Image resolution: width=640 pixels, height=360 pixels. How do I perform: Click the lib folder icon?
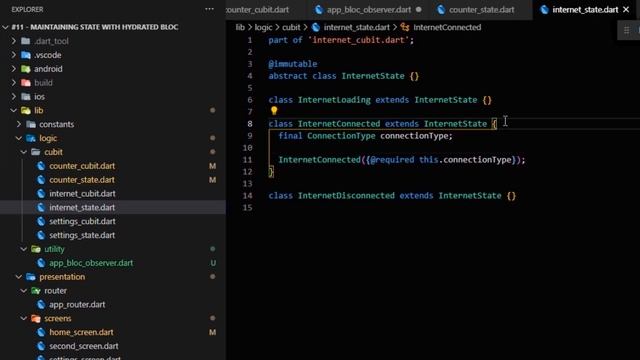[x=26, y=111]
